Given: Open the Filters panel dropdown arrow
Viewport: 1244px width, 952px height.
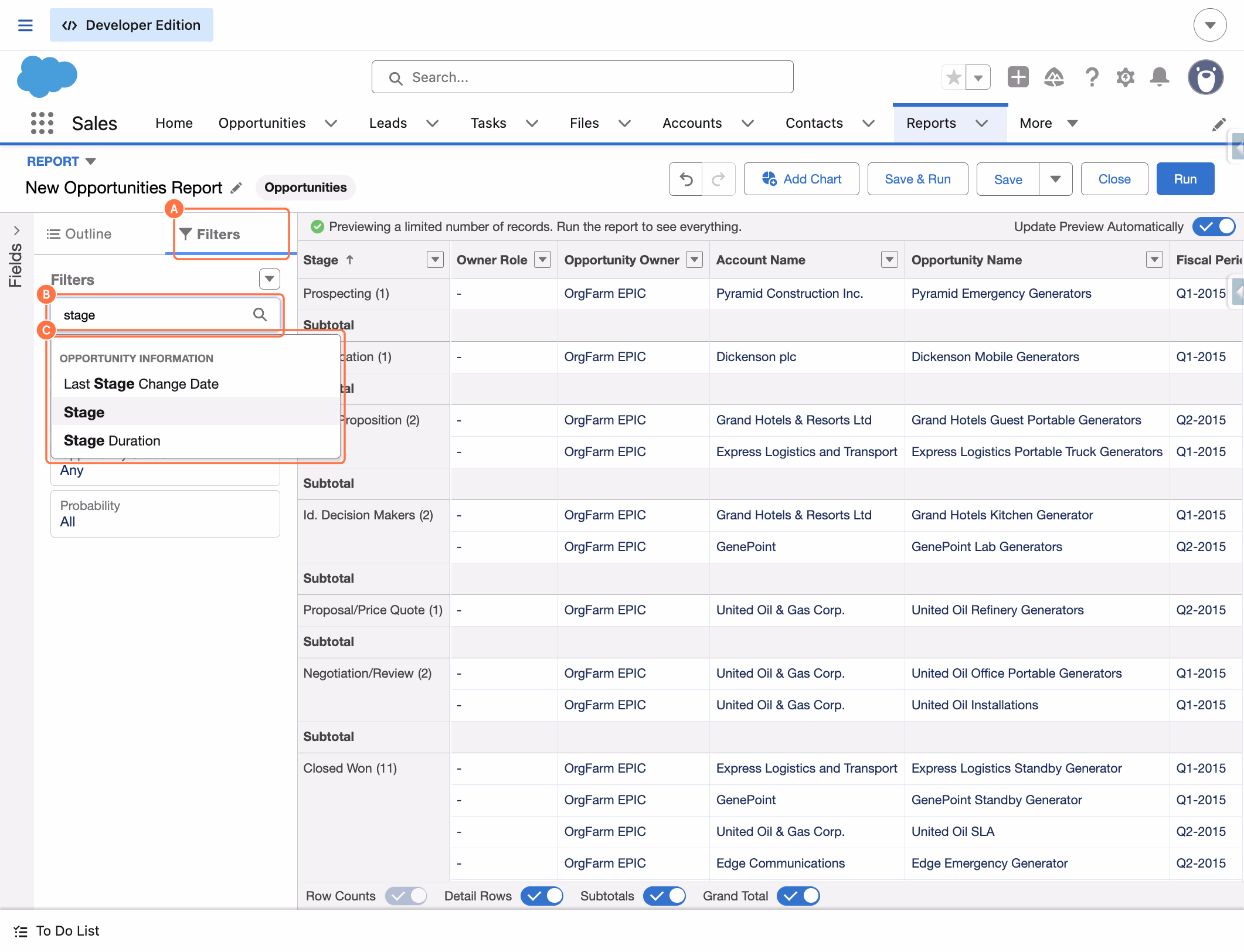Looking at the screenshot, I should click(x=270, y=279).
